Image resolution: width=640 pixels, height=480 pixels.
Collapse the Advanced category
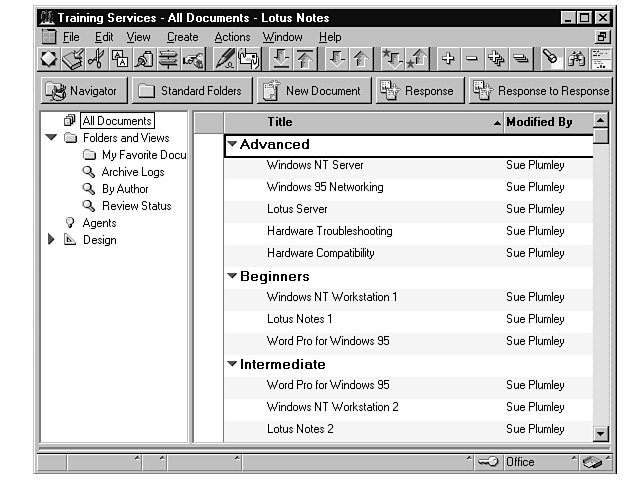point(232,144)
